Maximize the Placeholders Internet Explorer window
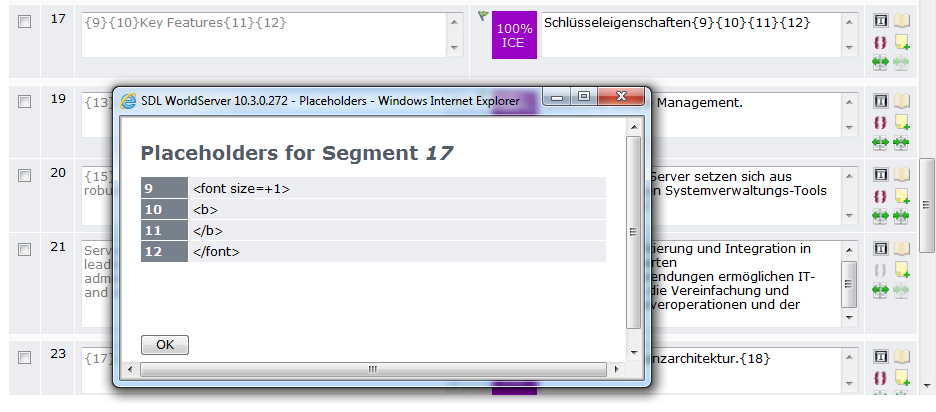The width and height of the screenshot is (936, 412). (584, 97)
